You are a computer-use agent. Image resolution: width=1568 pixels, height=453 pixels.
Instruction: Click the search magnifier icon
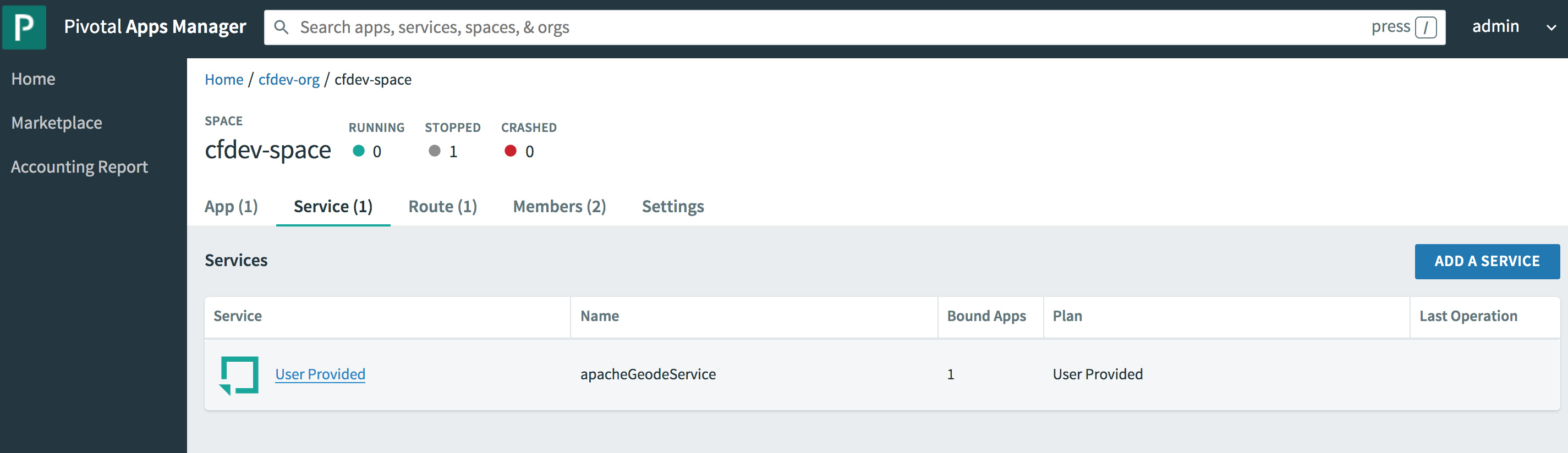(x=281, y=27)
